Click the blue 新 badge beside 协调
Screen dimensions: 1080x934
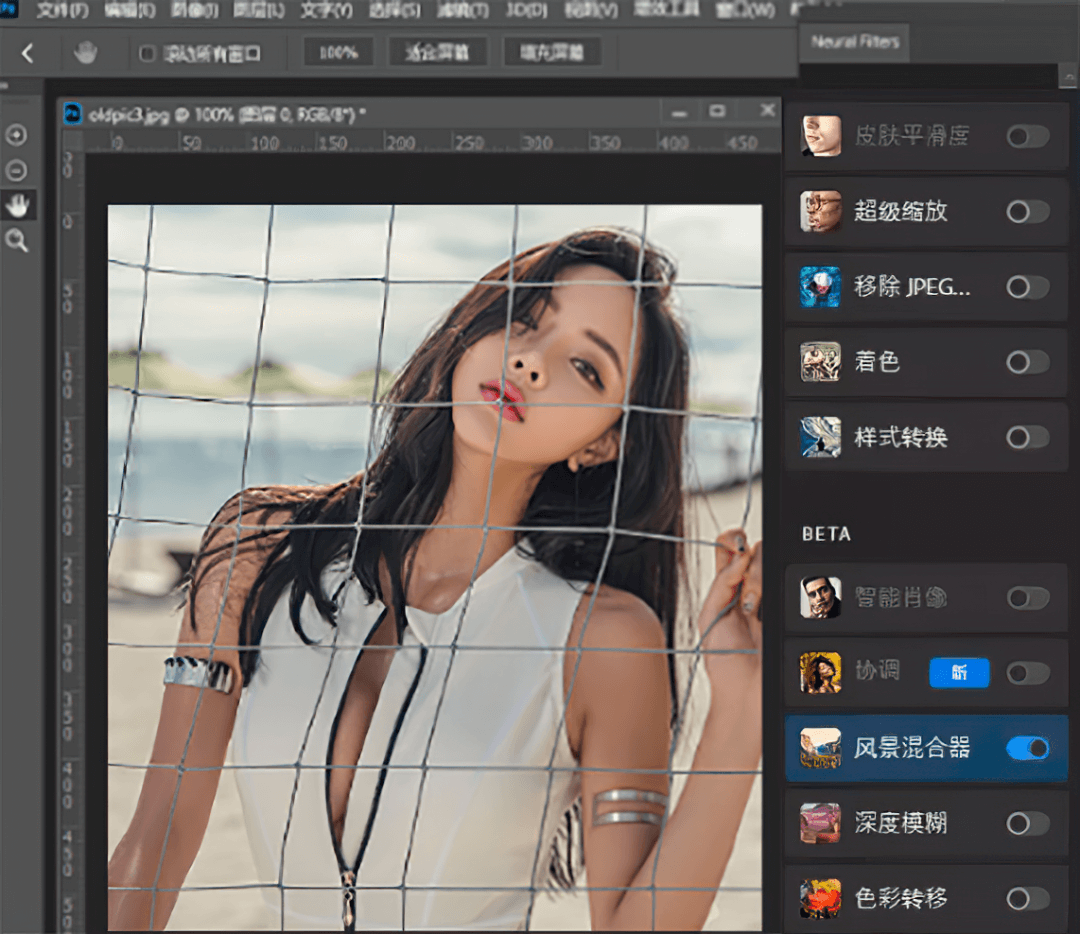coord(958,673)
